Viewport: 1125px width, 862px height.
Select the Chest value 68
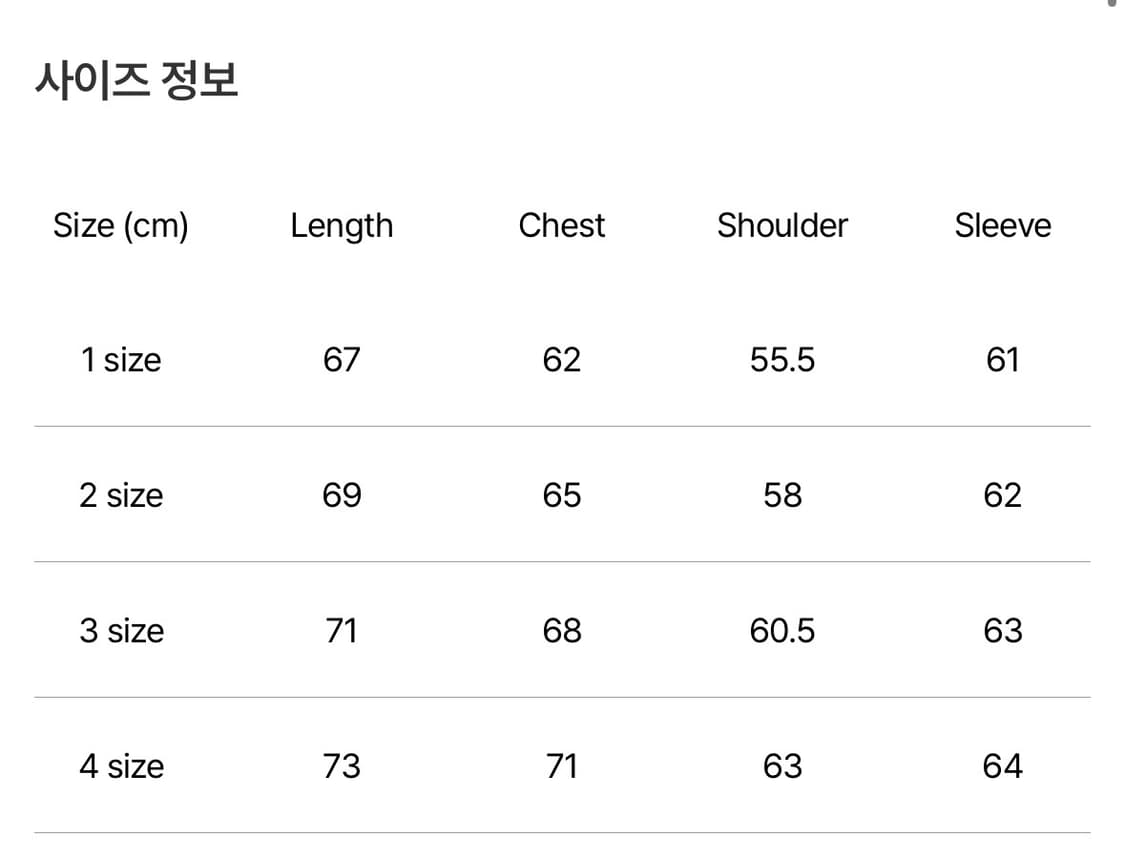[x=561, y=631]
